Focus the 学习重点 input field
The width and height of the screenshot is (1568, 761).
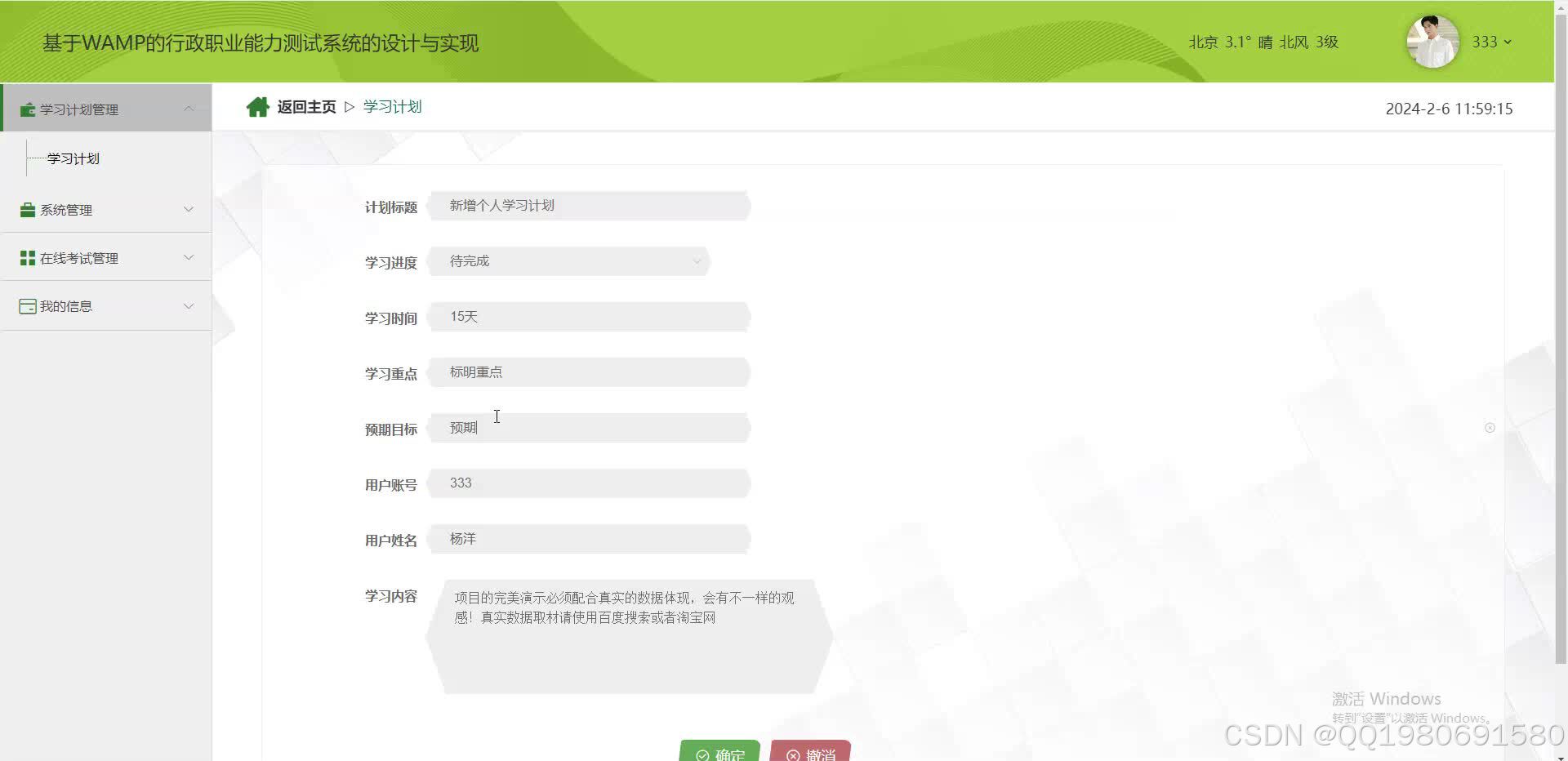click(589, 372)
